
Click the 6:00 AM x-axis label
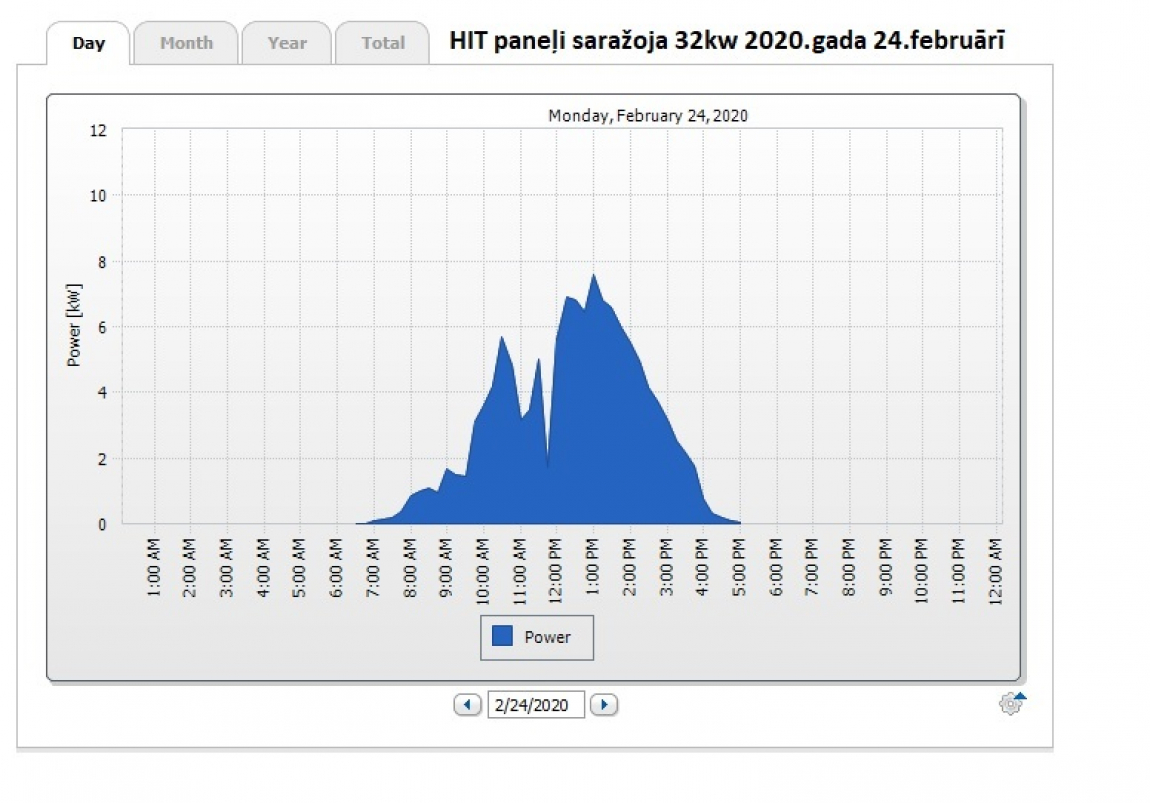338,569
